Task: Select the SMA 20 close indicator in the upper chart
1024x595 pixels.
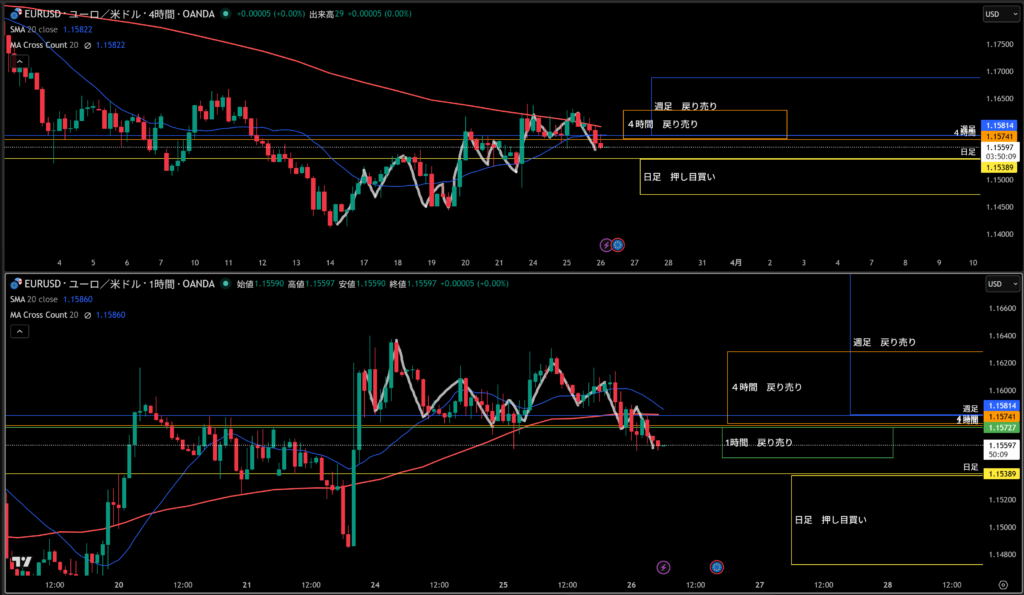Action: [40, 30]
